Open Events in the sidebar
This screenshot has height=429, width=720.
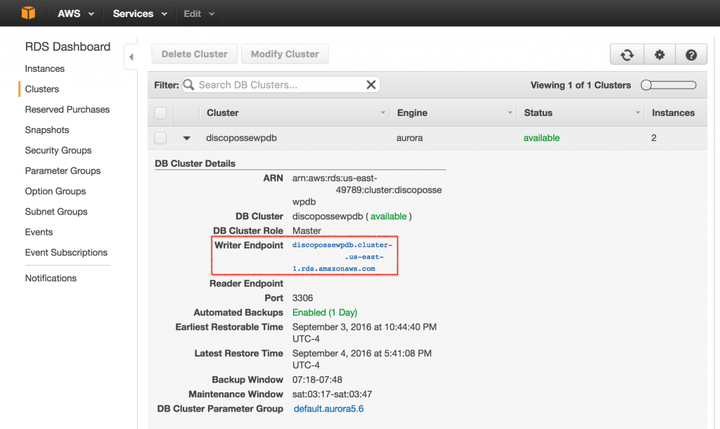tap(39, 232)
